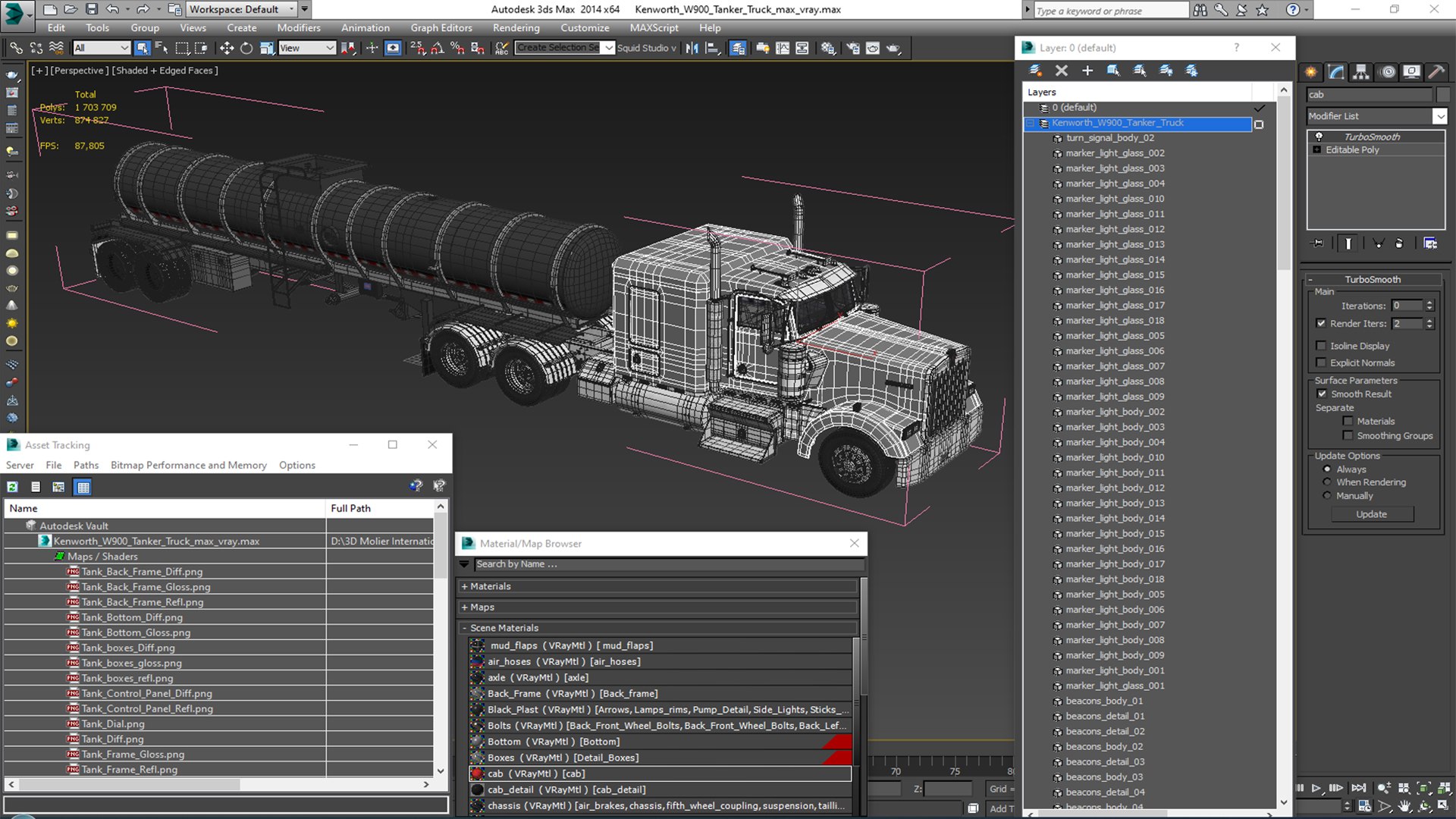Toggle the Isoline Display checkbox

(1321, 346)
